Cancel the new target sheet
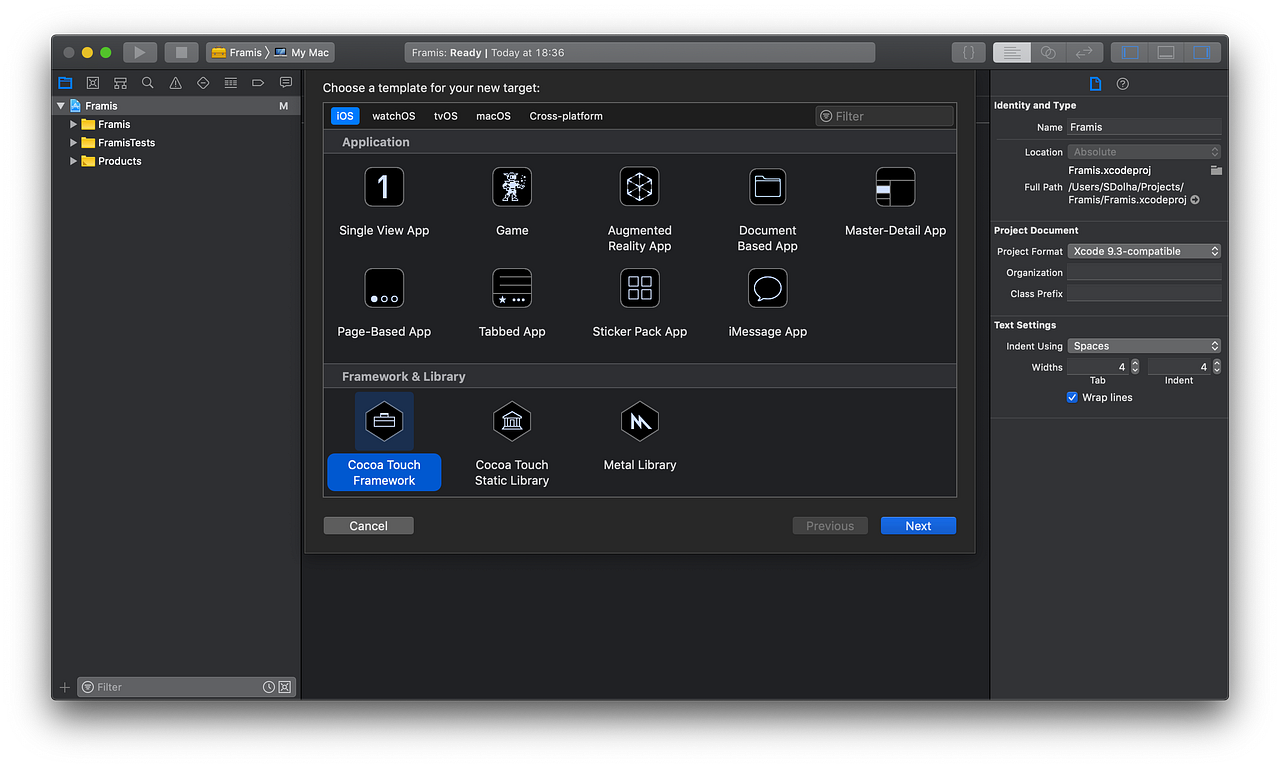This screenshot has width=1280, height=768. coord(368,525)
